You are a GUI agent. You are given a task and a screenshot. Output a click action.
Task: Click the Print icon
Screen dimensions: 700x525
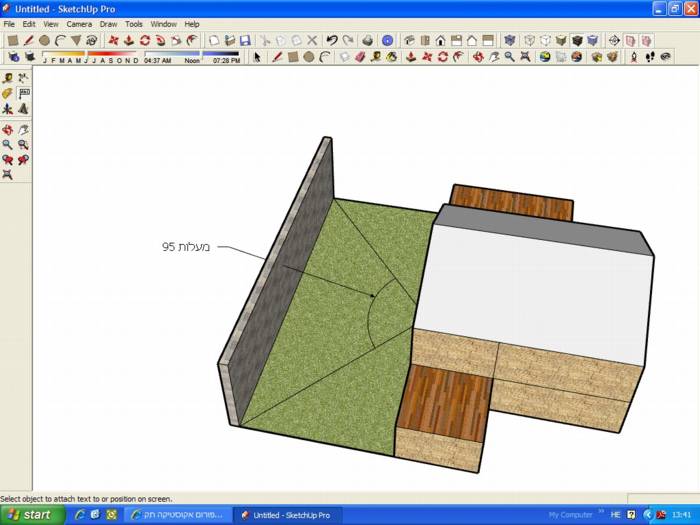[x=367, y=41]
